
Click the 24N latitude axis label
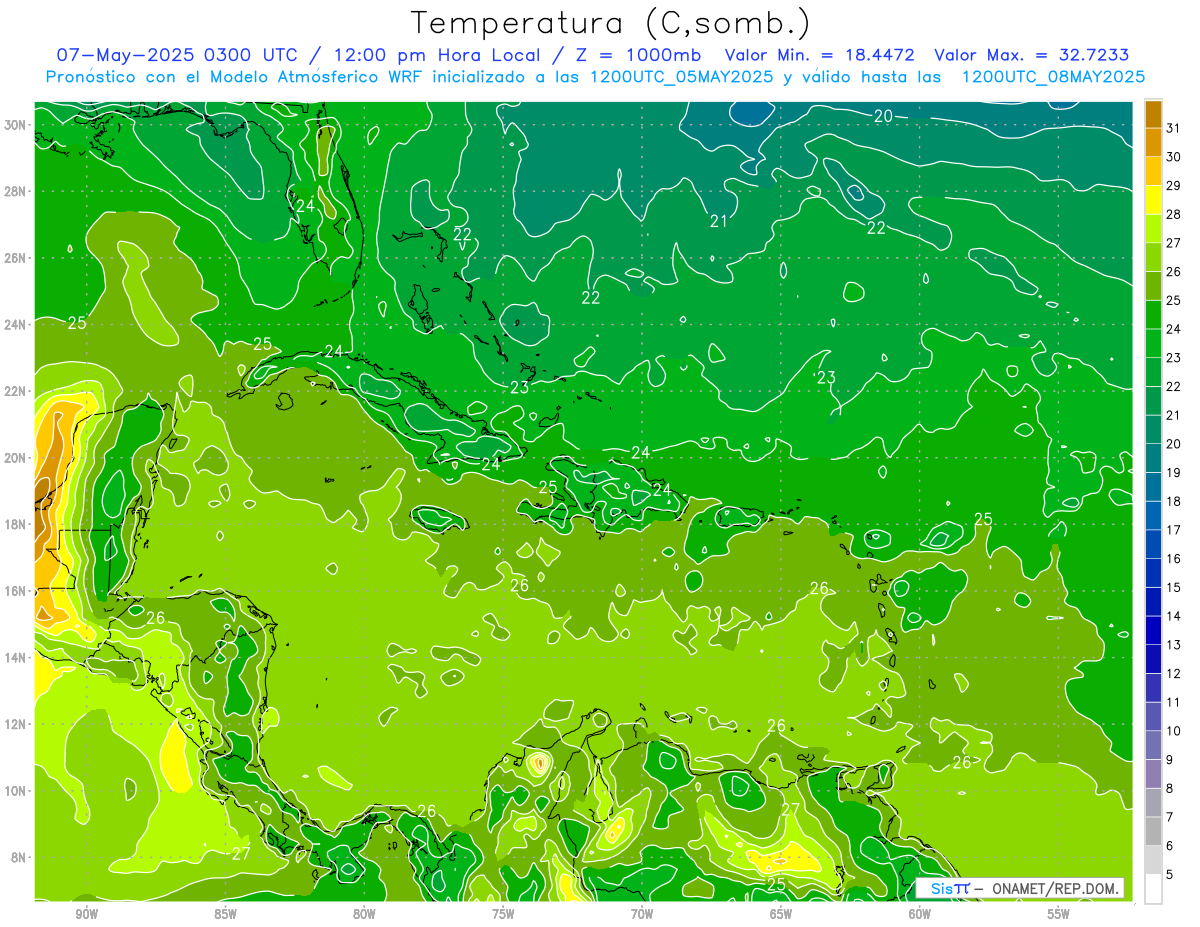click(15, 325)
